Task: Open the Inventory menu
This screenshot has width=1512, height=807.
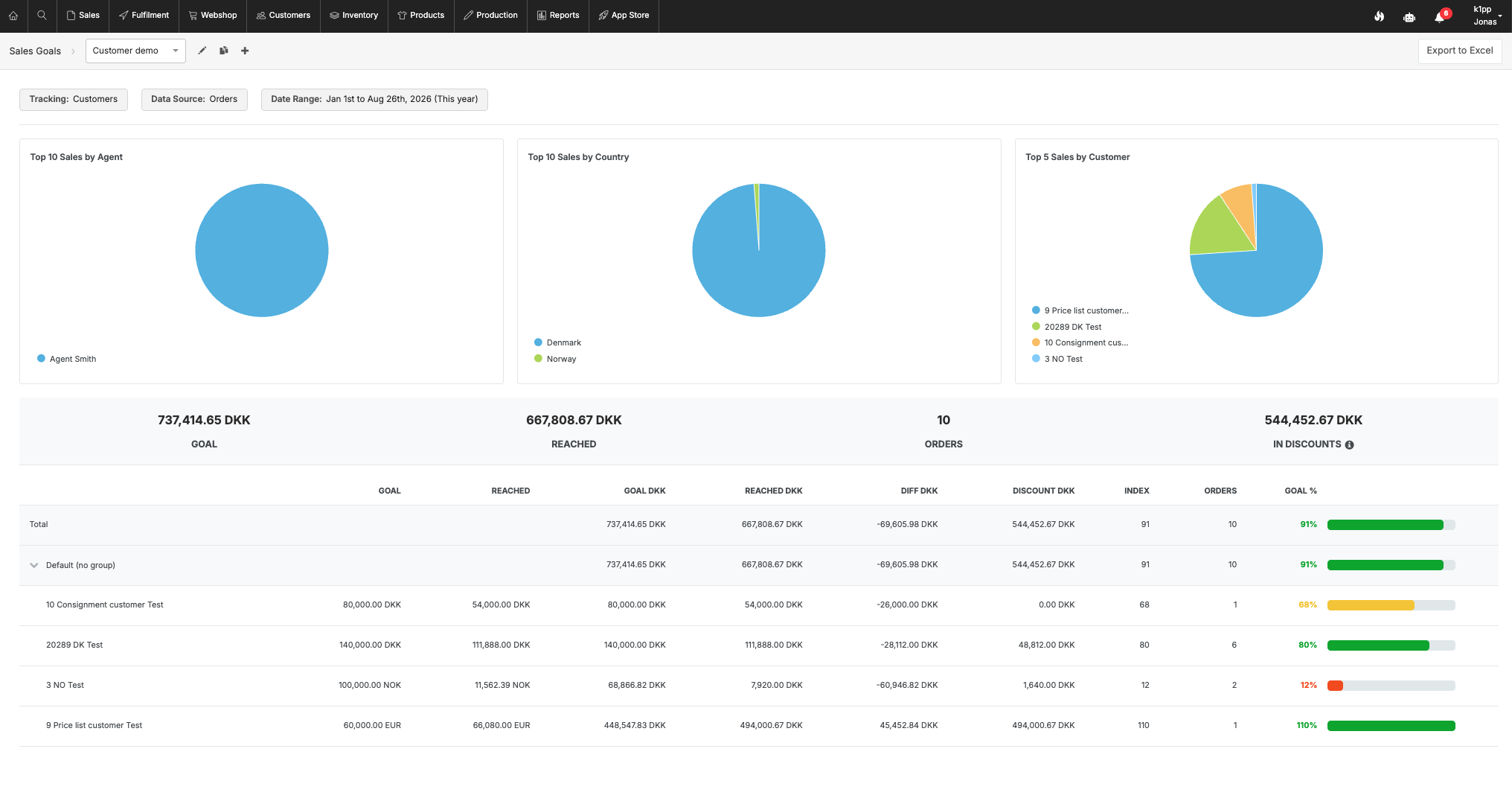Action: (x=353, y=16)
